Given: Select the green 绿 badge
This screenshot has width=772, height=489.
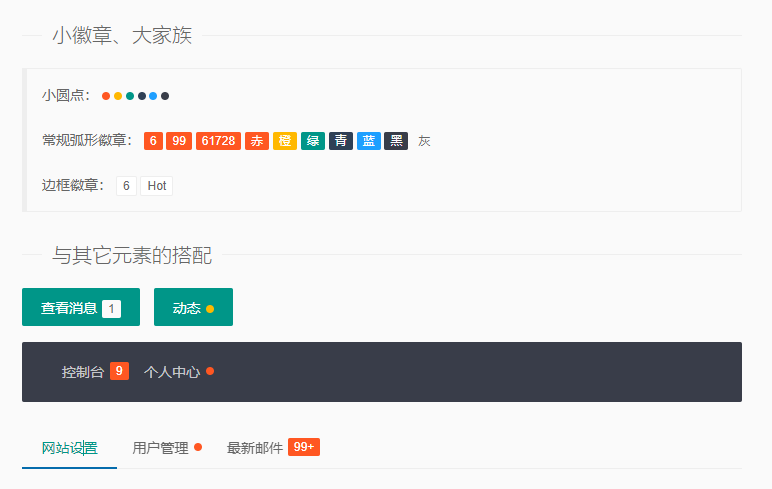Looking at the screenshot, I should click(x=313, y=141).
